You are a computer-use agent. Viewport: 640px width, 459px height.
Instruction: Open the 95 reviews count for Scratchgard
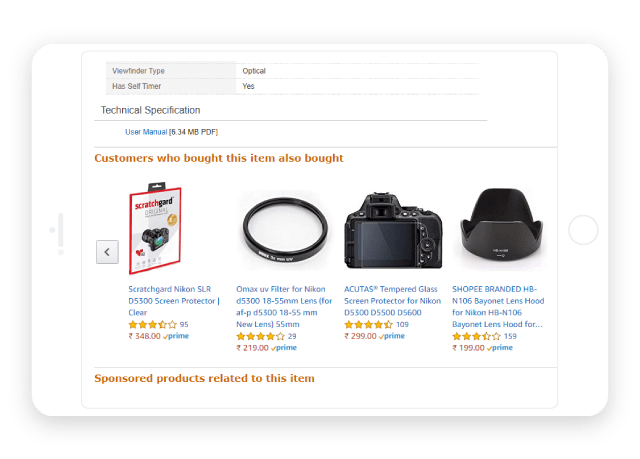tap(184, 325)
